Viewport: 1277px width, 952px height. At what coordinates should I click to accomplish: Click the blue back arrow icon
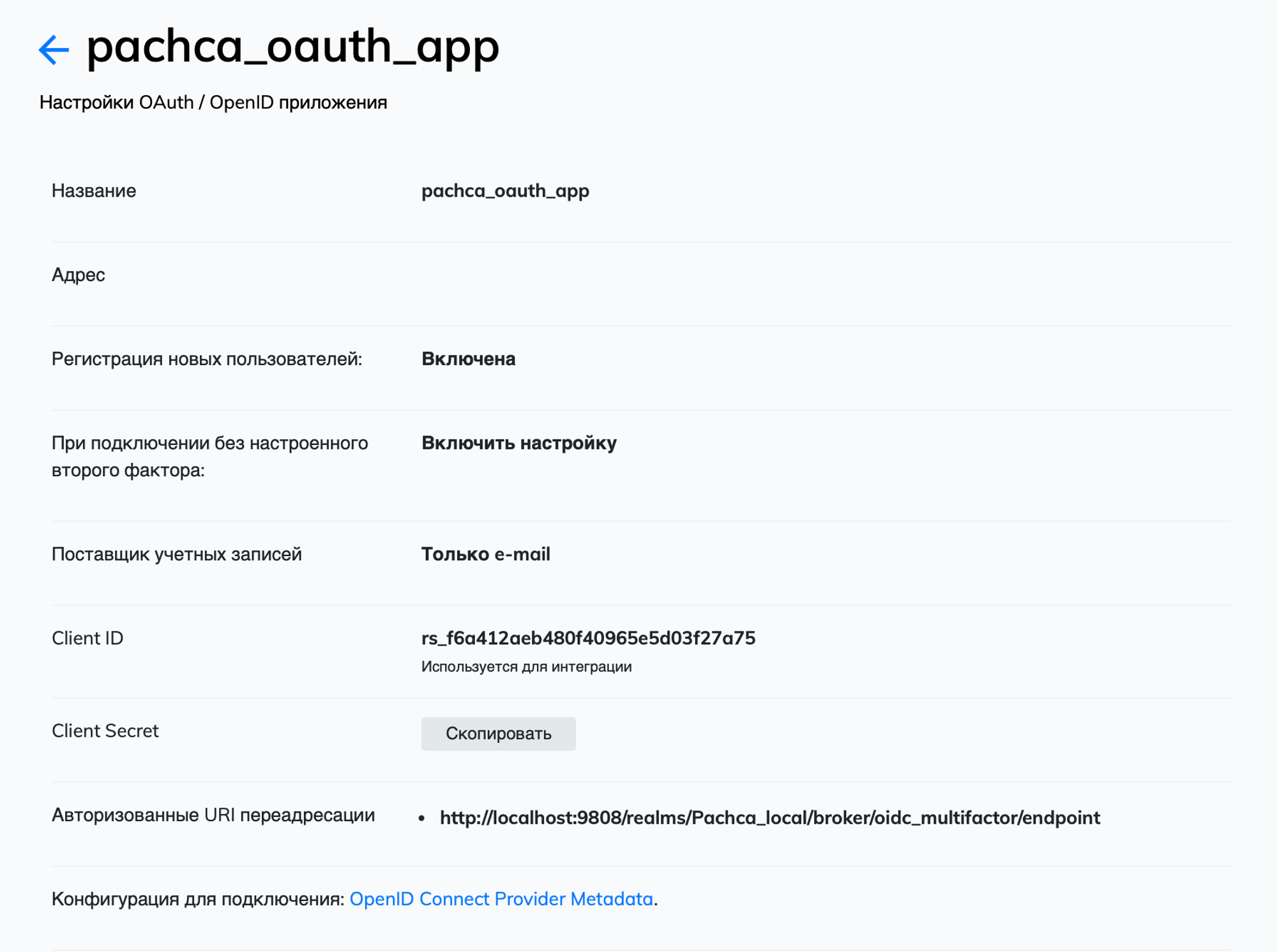[x=54, y=50]
